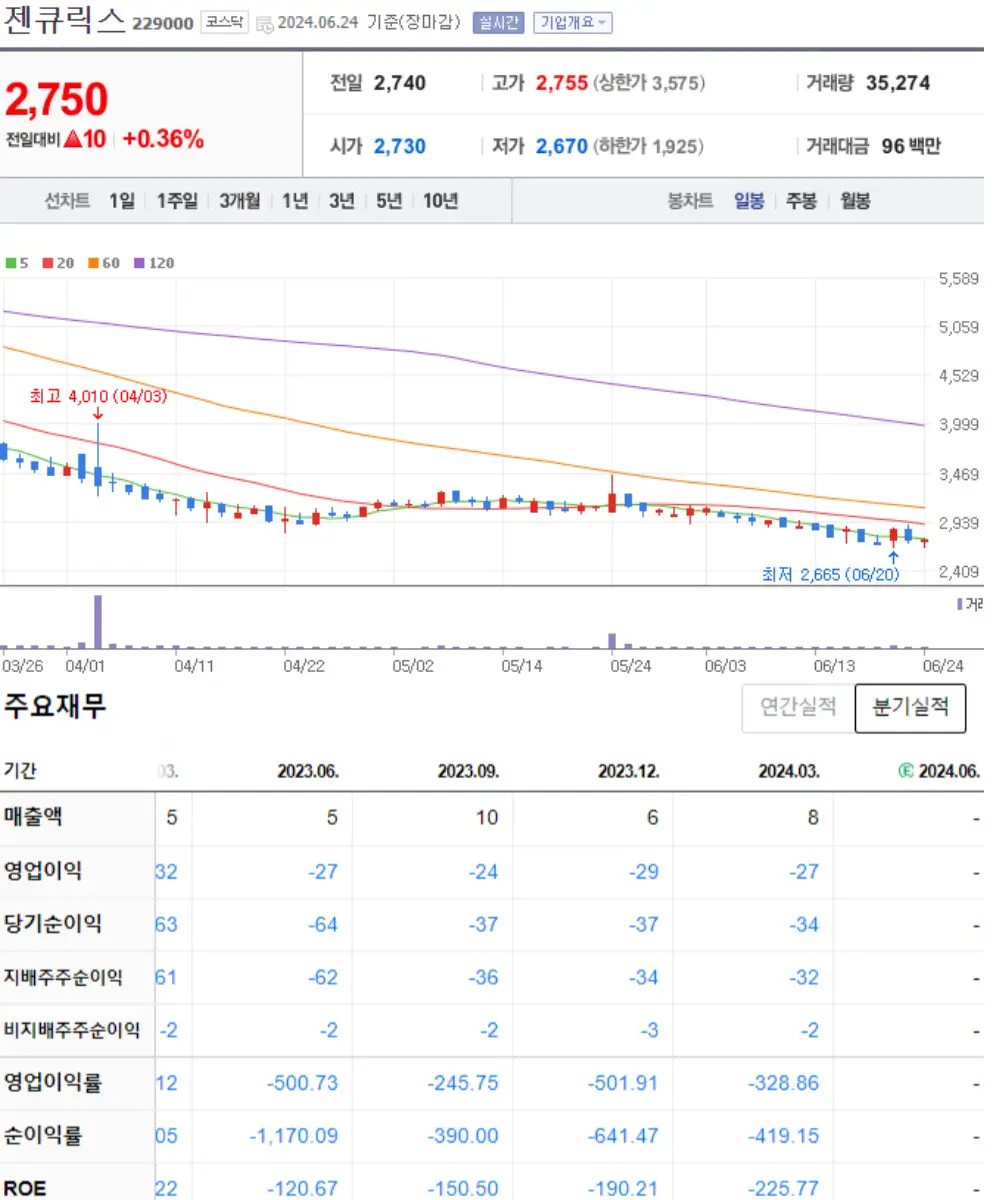Click the orange 60-day moving average legend
Screen dimensions: 1000x1200
pos(104,263)
